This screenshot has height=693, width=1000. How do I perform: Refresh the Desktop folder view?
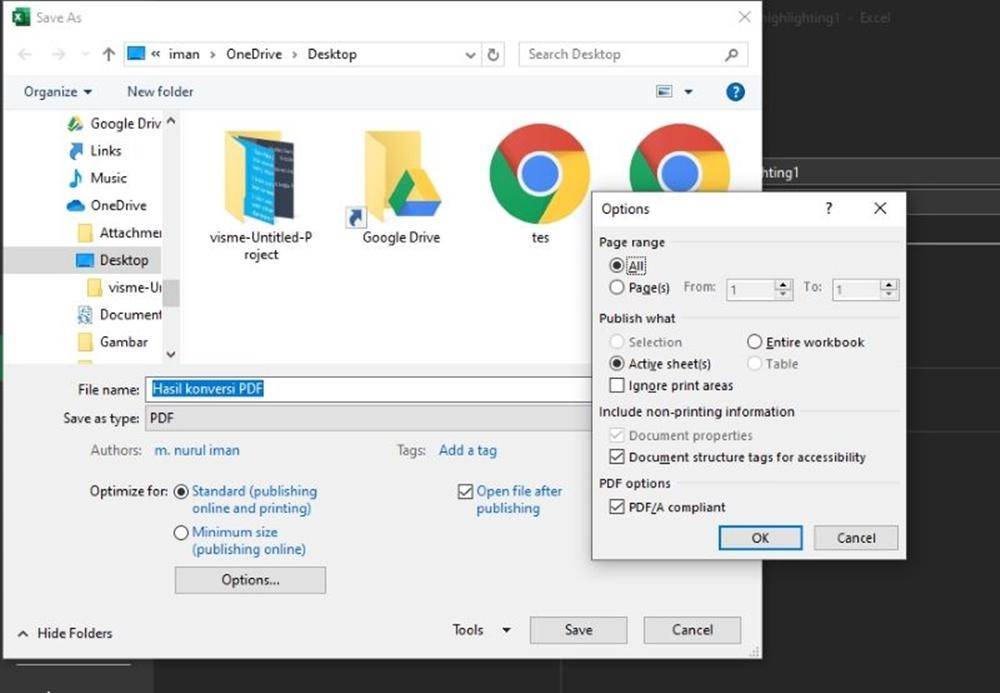click(x=493, y=55)
